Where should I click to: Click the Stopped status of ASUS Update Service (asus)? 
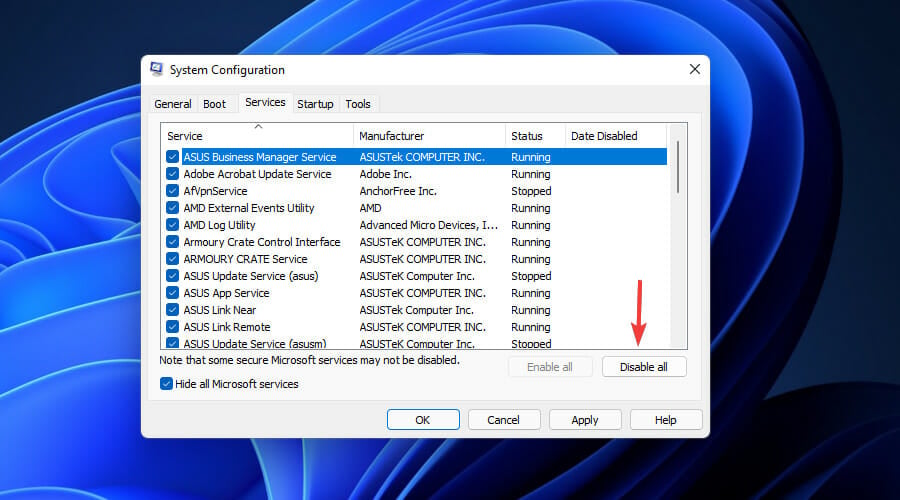point(531,276)
